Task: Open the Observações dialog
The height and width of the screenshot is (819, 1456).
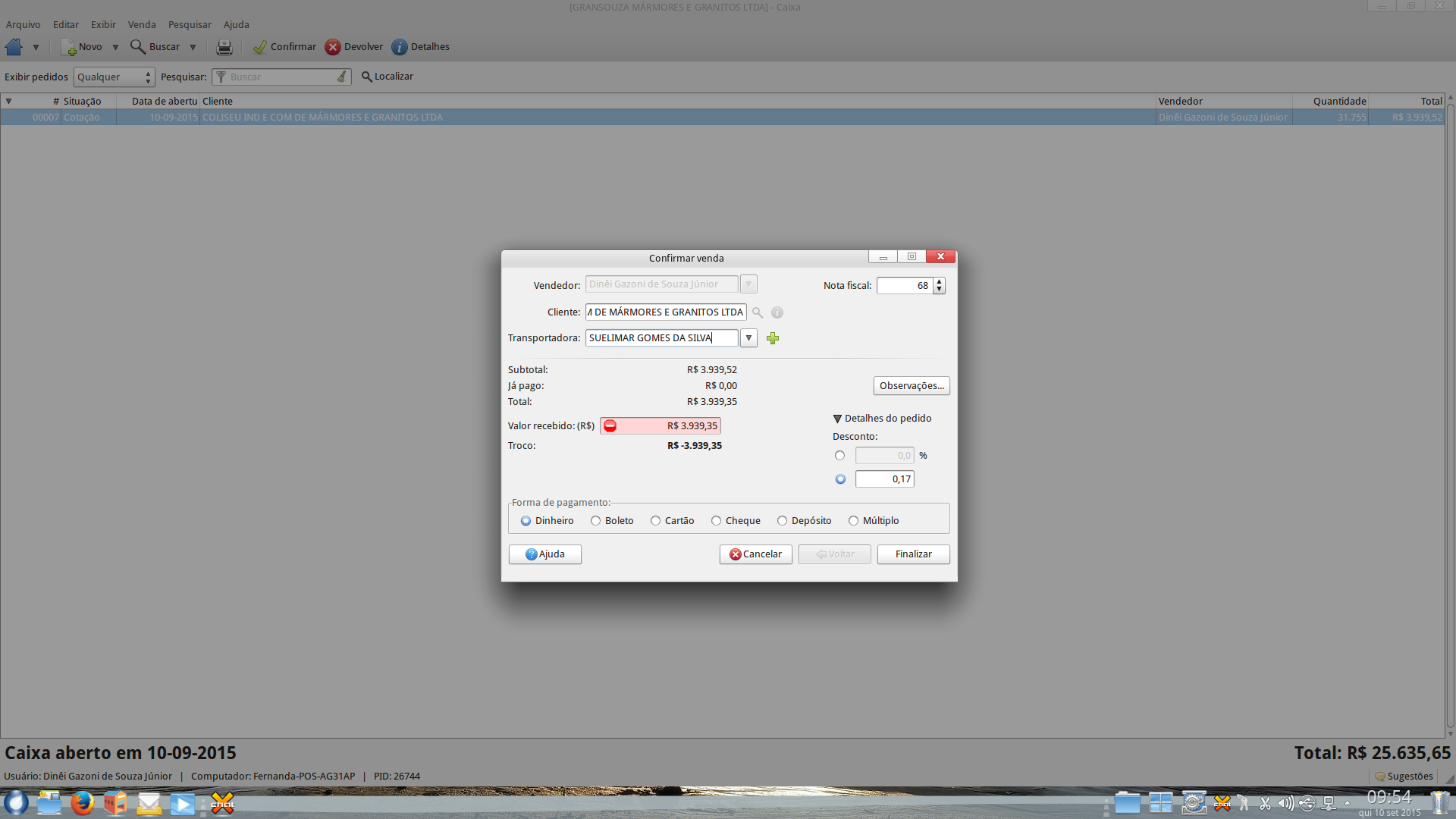Action: (x=912, y=386)
